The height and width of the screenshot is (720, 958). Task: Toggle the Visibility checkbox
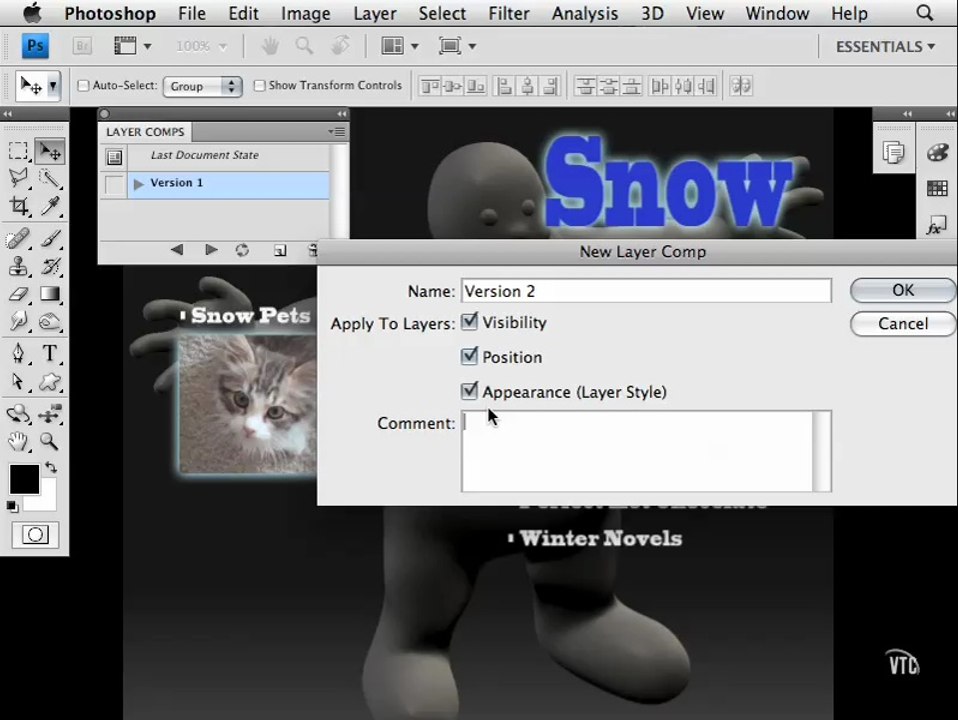(x=469, y=321)
